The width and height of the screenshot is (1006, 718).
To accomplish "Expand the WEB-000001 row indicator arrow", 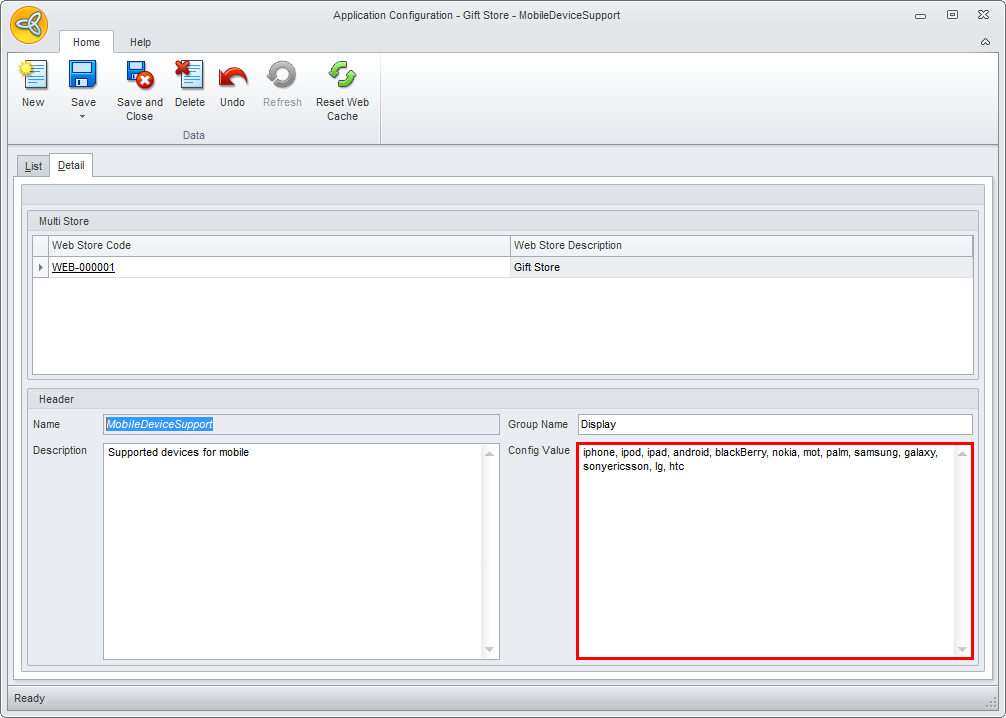I will tap(41, 268).
